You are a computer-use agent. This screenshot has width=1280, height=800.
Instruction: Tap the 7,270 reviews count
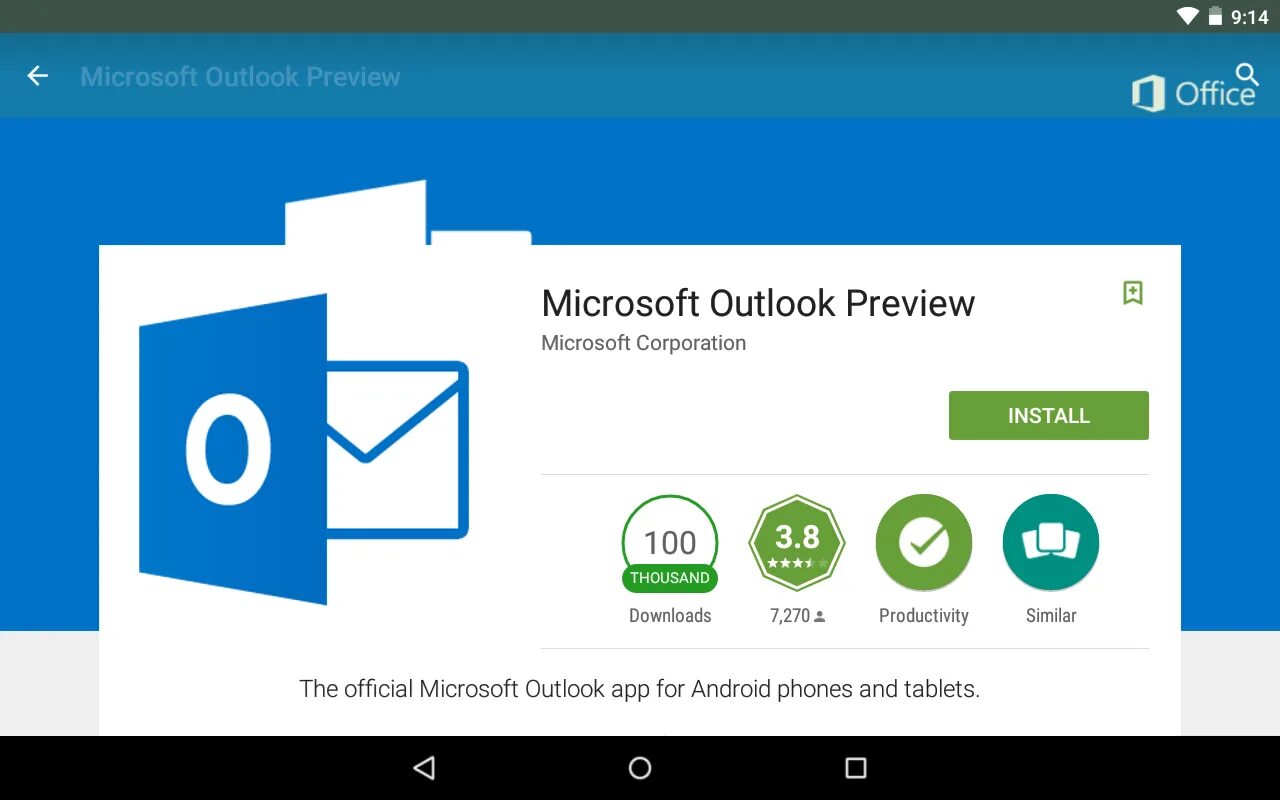(797, 616)
